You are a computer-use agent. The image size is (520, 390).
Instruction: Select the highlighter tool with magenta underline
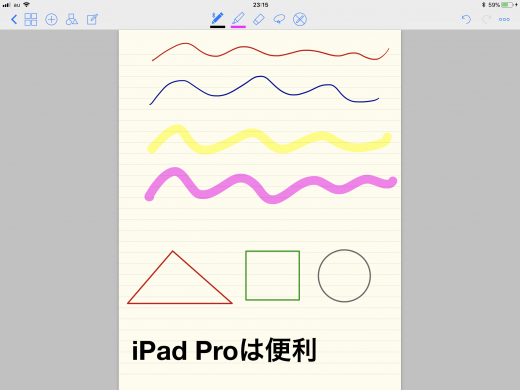[x=238, y=19]
